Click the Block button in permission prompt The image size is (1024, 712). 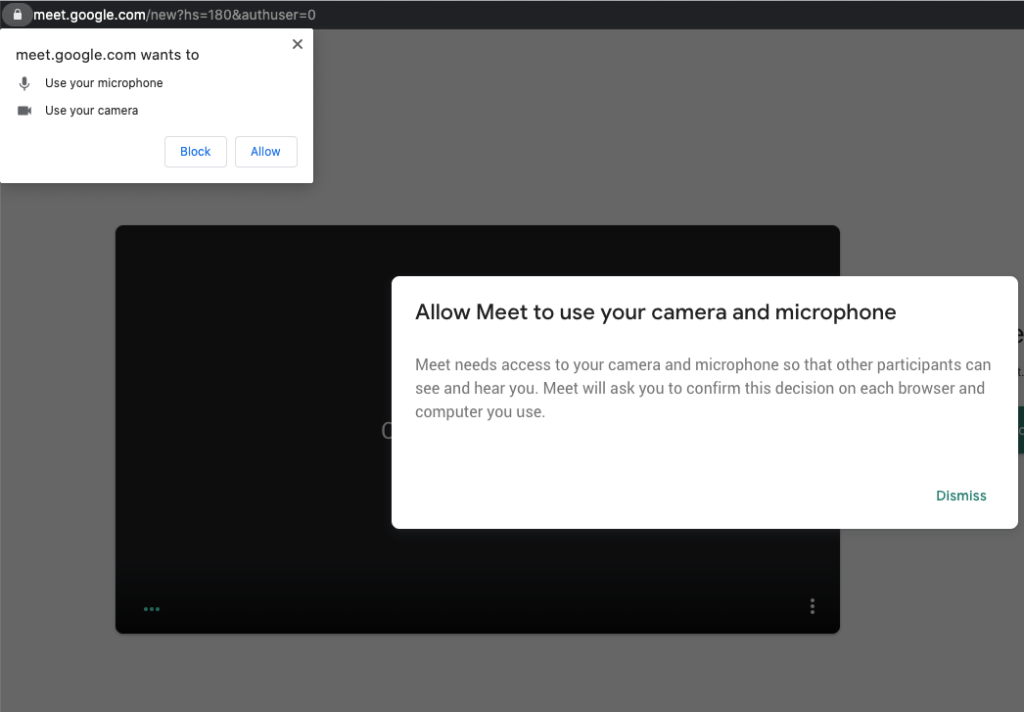tap(195, 152)
